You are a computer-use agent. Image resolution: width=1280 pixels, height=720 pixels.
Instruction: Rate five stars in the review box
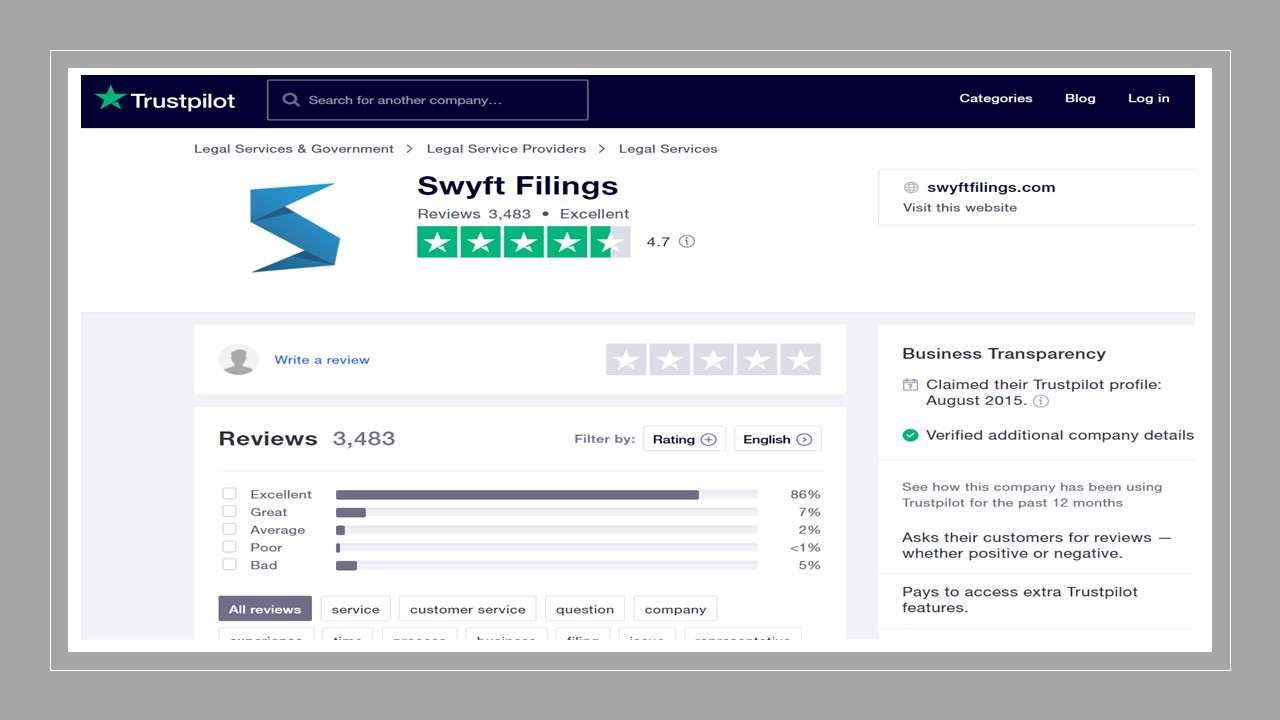800,360
